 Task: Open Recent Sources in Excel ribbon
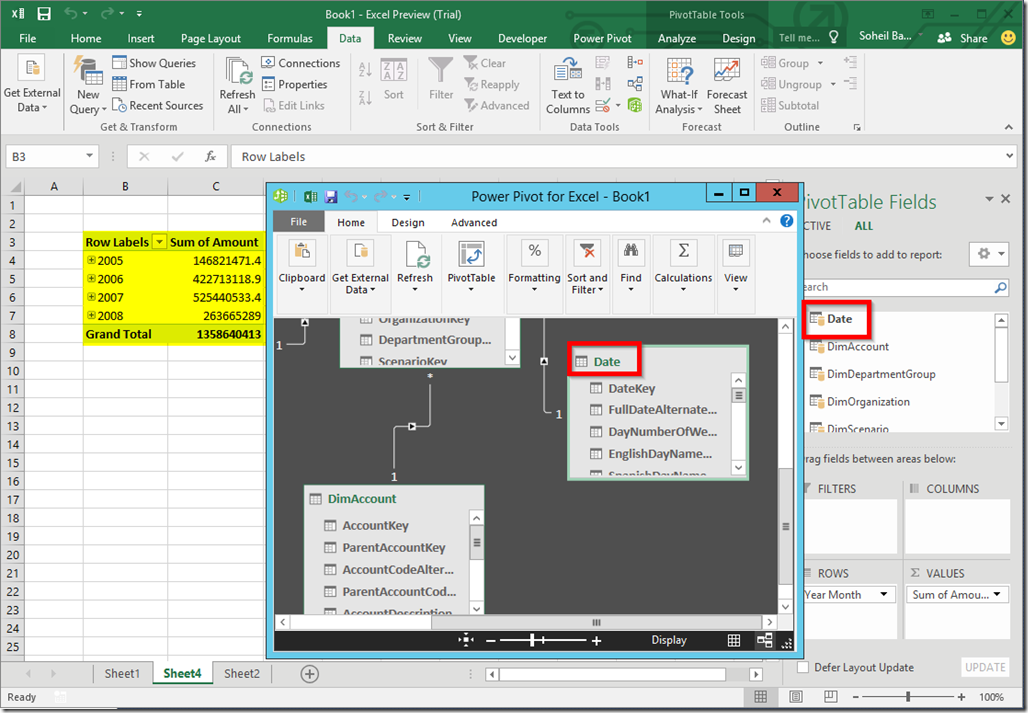157,105
